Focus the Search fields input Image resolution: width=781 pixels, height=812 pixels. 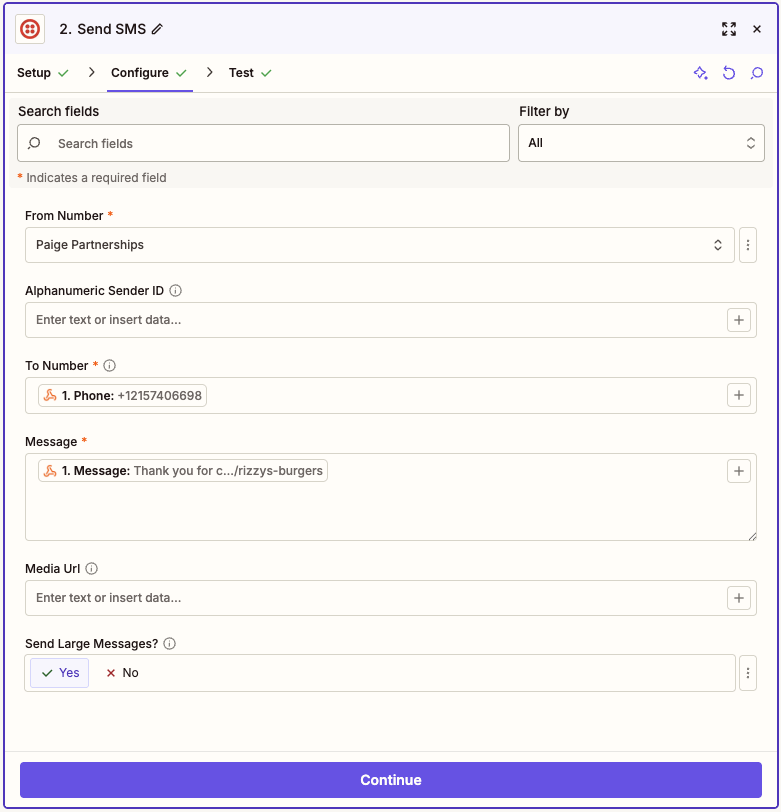coord(263,143)
